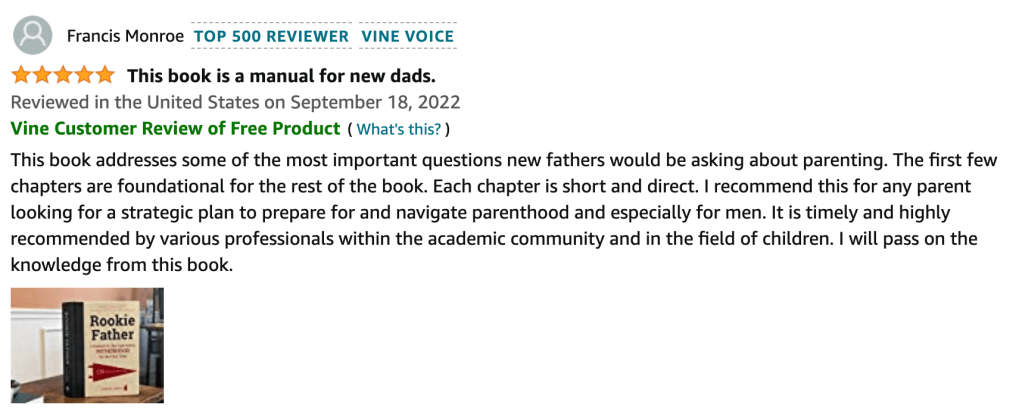Viewport: 1022px width, 411px height.
Task: Click the middle (third) rating star
Action: click(x=63, y=75)
